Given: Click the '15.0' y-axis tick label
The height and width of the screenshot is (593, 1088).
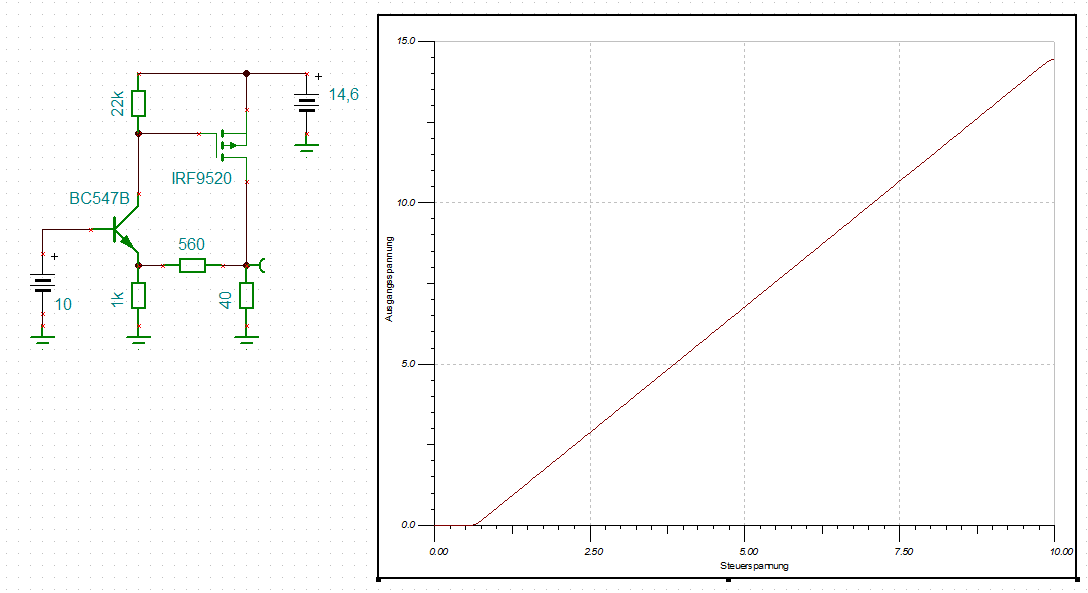Looking at the screenshot, I should coord(406,41).
